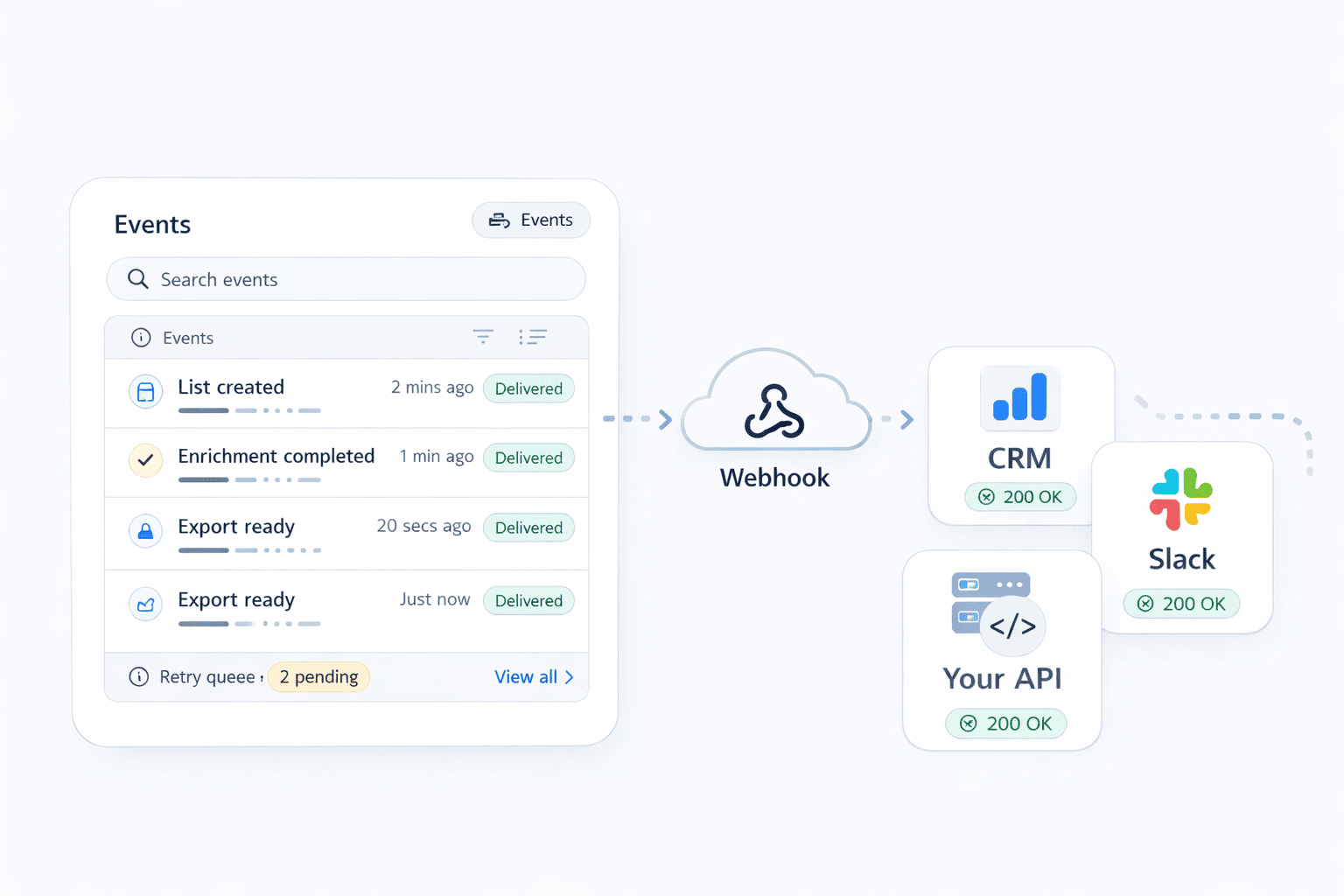Click the 2 pending badge
Screen dimensions: 1344x896
(318, 676)
